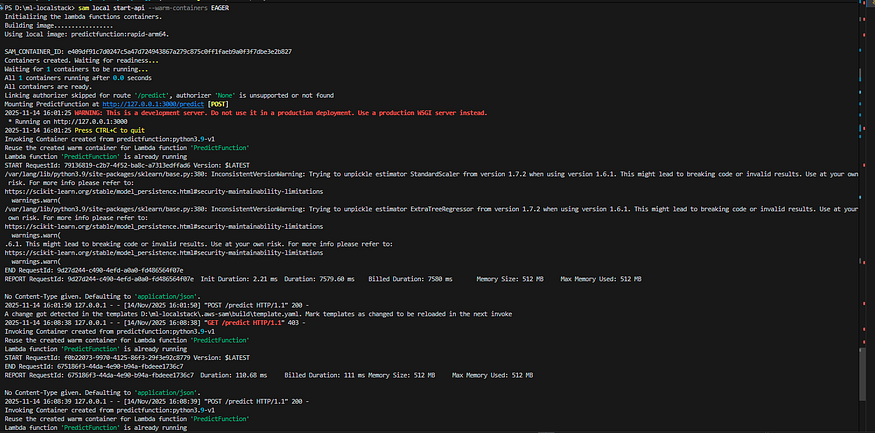The width and height of the screenshot is (875, 433).
Task: Click 'Init Duration: 2.21 ms' value
Action: coord(239,278)
